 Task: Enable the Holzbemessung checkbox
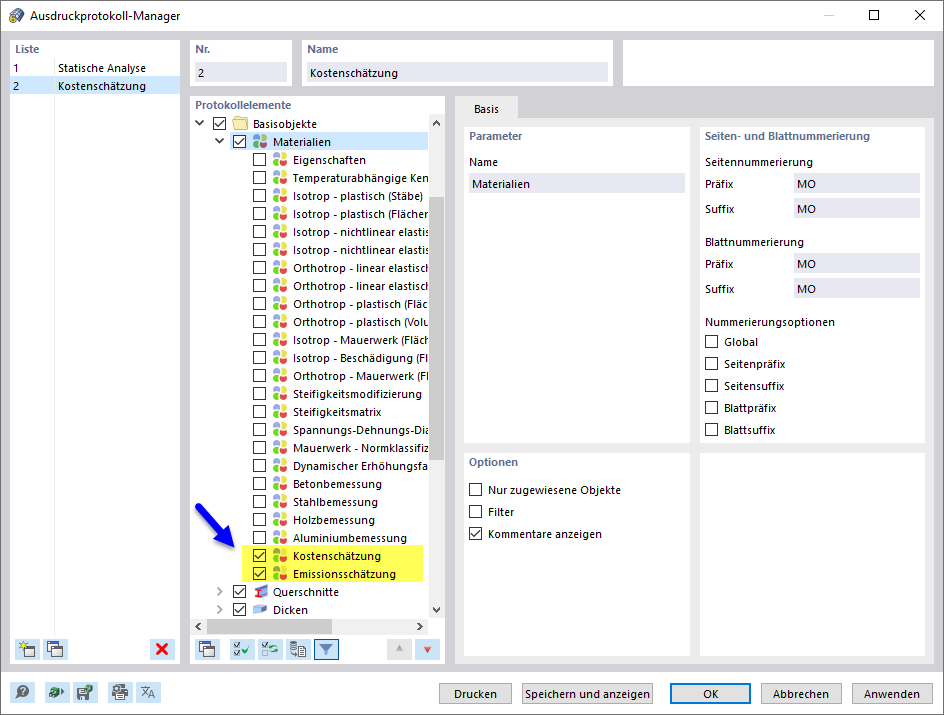pyautogui.click(x=259, y=519)
